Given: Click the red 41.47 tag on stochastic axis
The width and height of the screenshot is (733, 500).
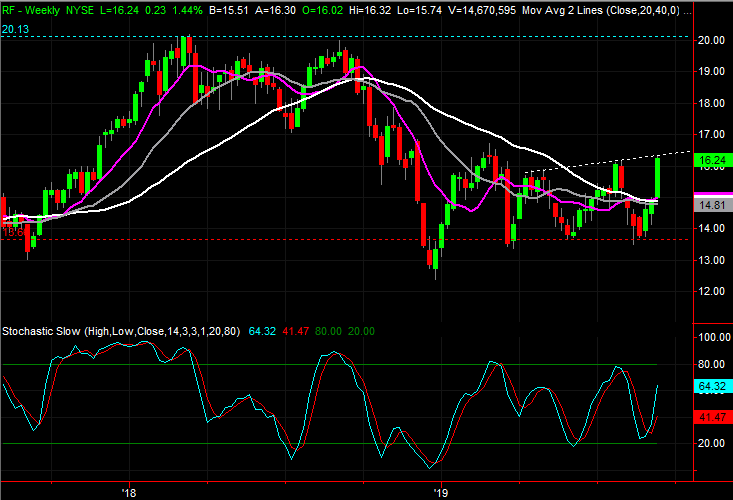Looking at the screenshot, I should [713, 417].
